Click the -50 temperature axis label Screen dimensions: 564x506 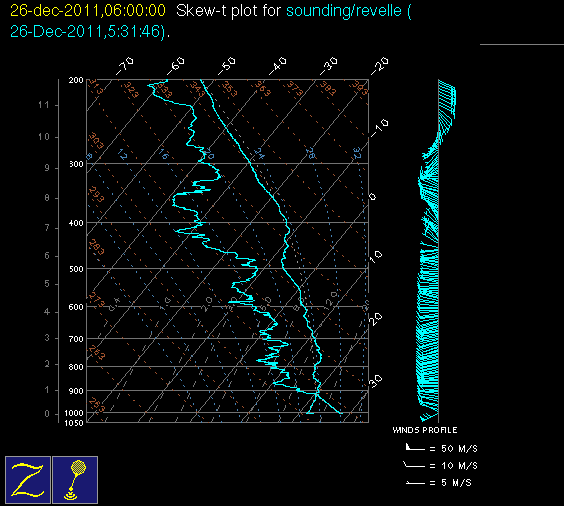click(227, 66)
